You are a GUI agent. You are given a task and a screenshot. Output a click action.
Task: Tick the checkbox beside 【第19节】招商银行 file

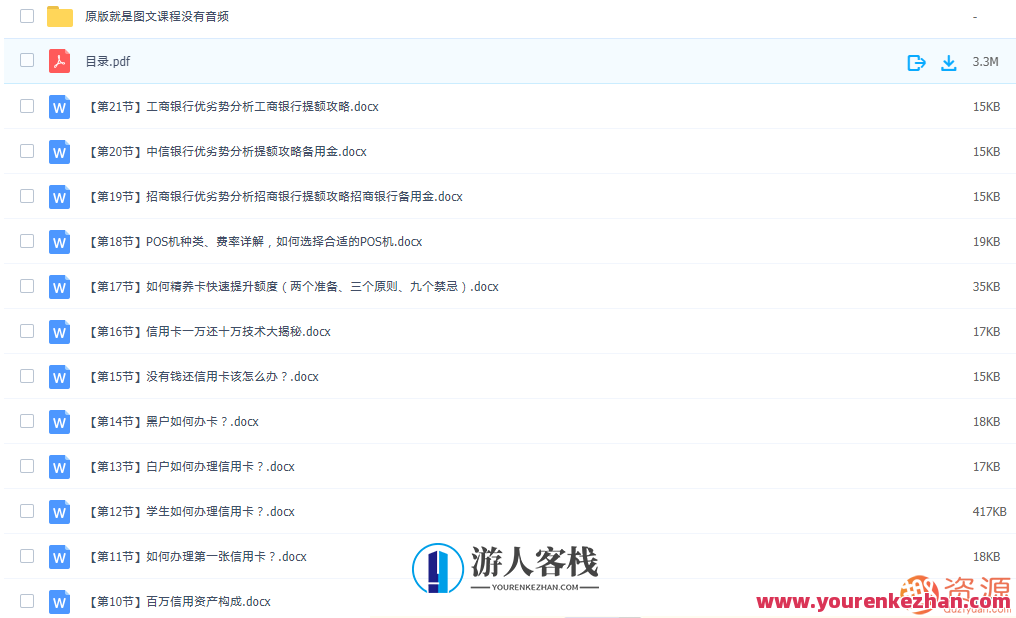(26, 196)
